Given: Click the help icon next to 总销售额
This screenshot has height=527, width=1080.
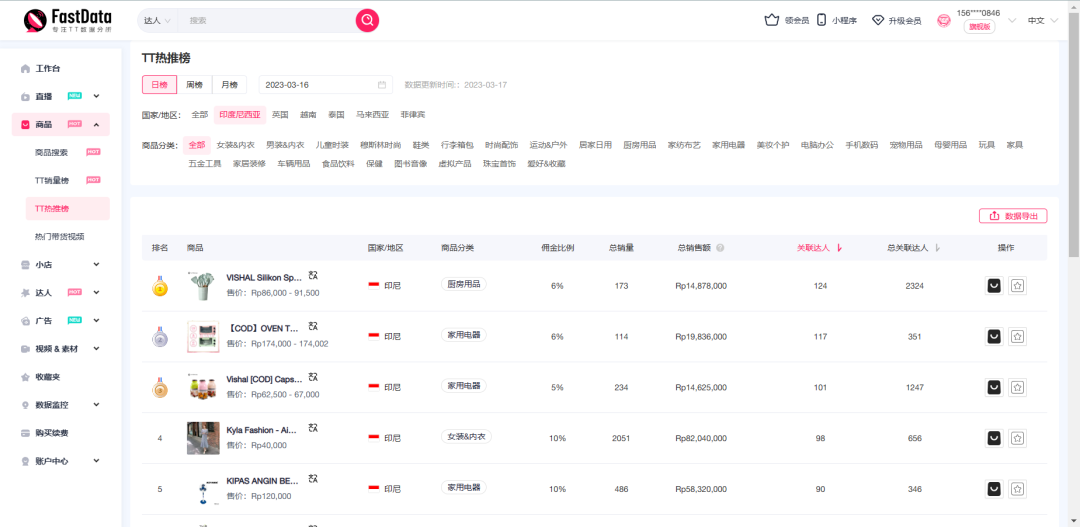Looking at the screenshot, I should 720,248.
